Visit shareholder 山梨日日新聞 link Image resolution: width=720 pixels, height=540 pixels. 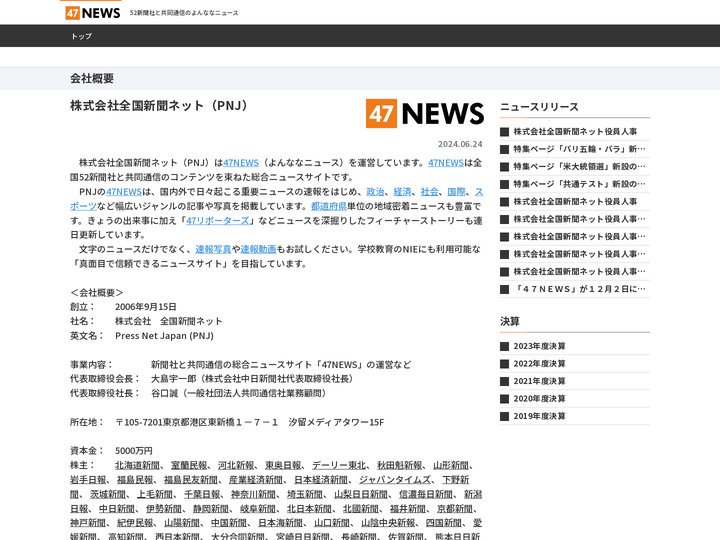(361, 494)
